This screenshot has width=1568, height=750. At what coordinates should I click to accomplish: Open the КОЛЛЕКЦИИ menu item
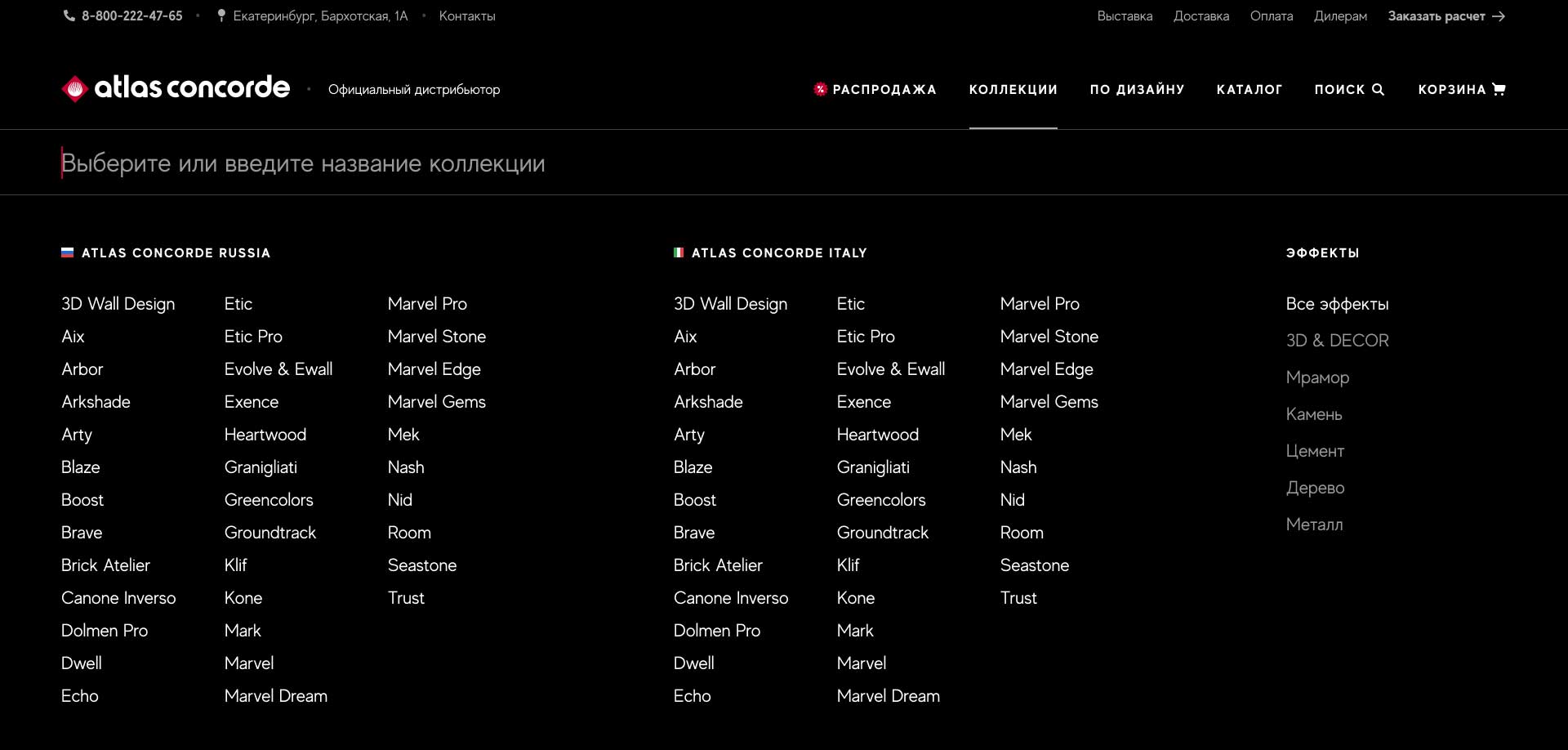point(1013,90)
